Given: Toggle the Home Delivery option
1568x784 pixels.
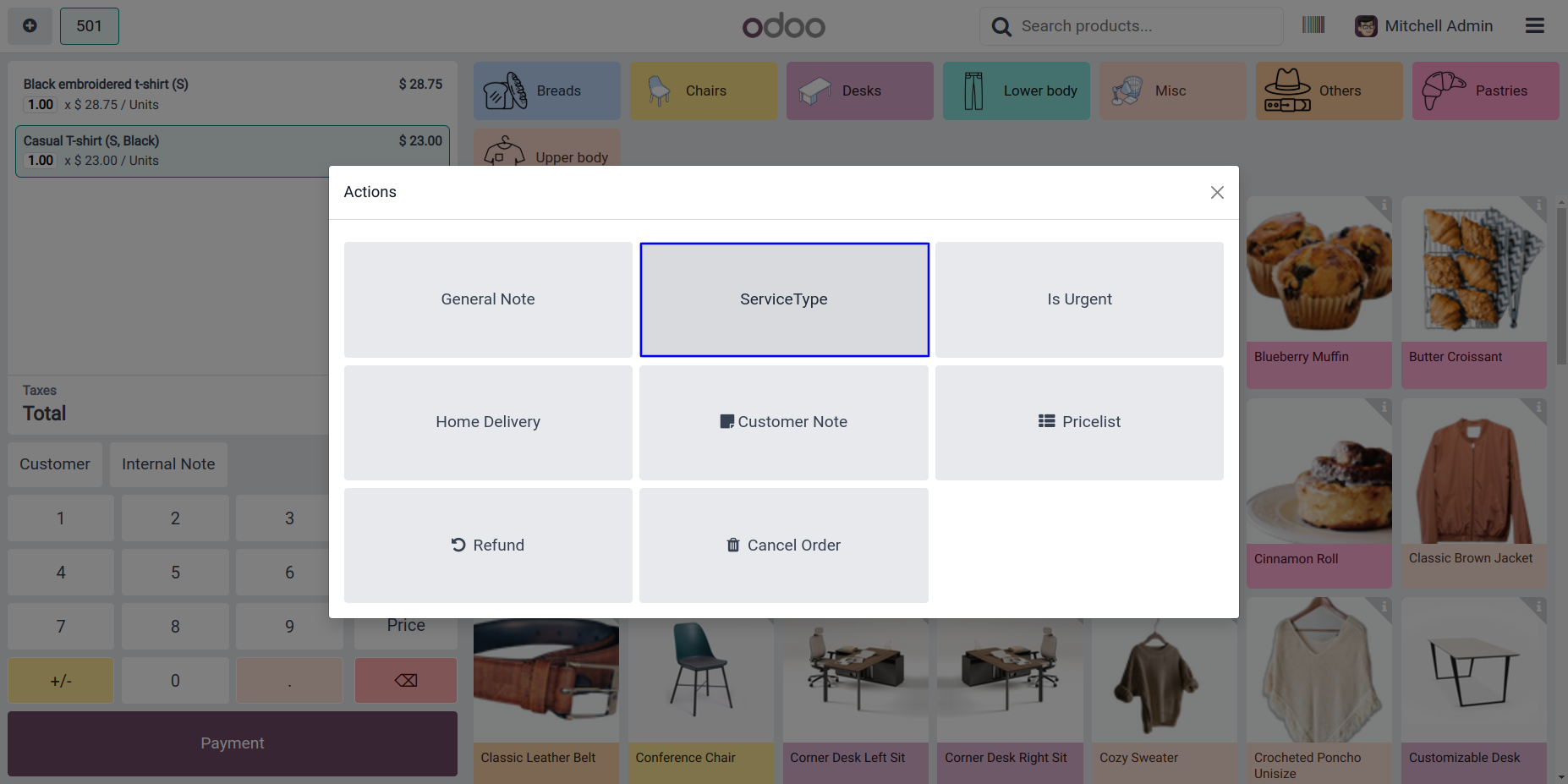Looking at the screenshot, I should point(488,422).
